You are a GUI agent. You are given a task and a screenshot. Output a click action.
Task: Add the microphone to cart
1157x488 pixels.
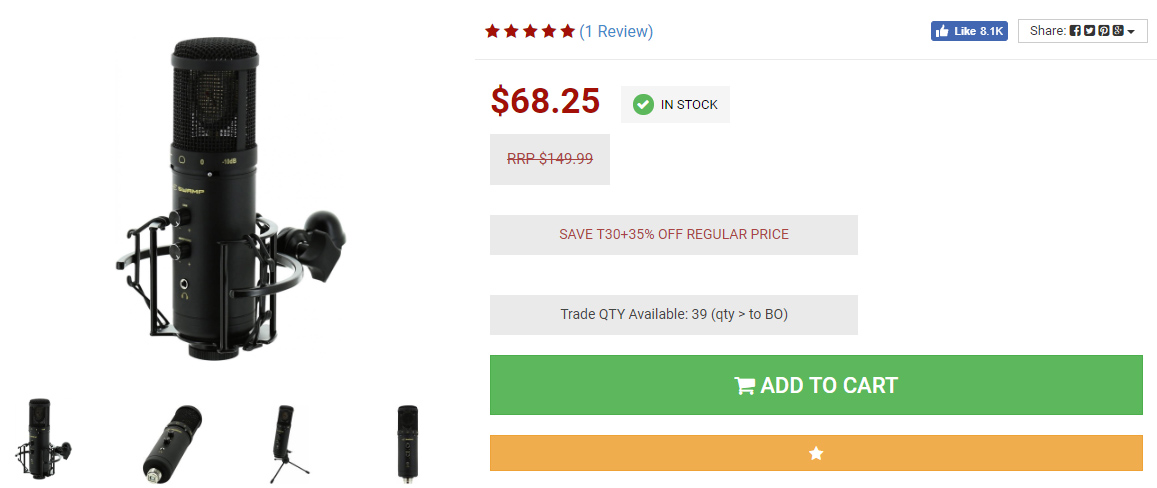pyautogui.click(x=816, y=385)
